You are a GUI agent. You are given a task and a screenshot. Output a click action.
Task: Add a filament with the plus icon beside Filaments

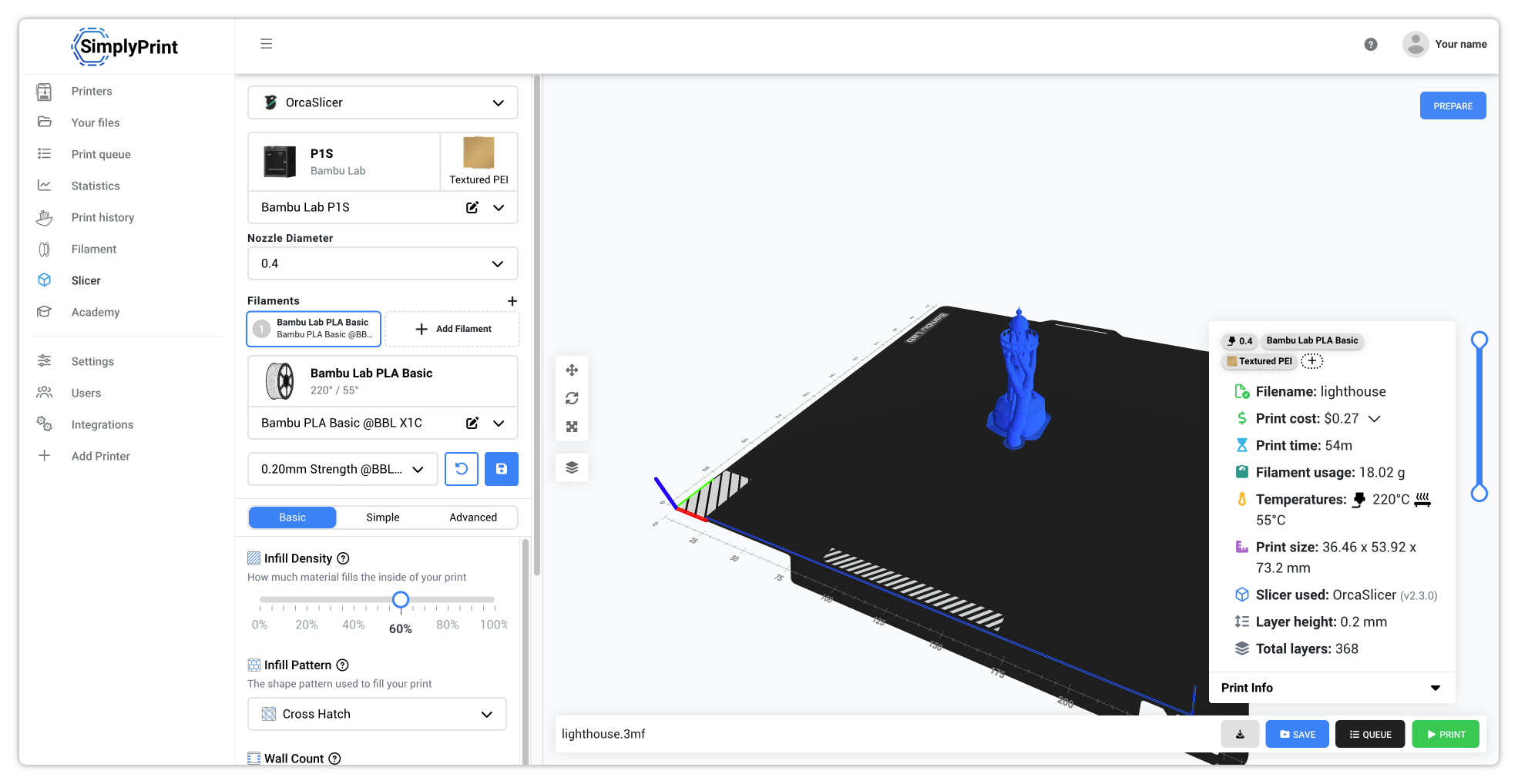point(512,301)
